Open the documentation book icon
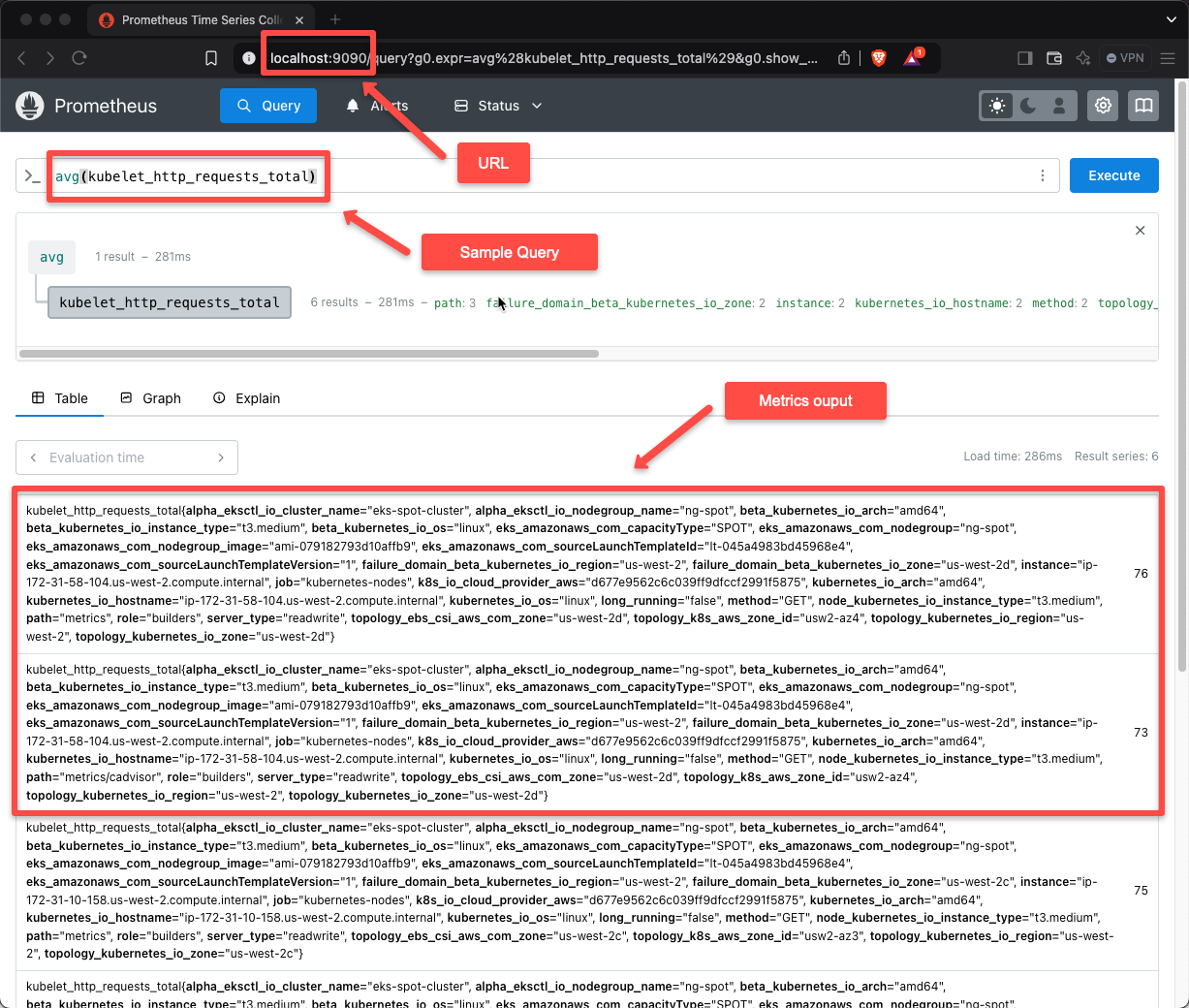1189x1008 pixels. (1143, 106)
